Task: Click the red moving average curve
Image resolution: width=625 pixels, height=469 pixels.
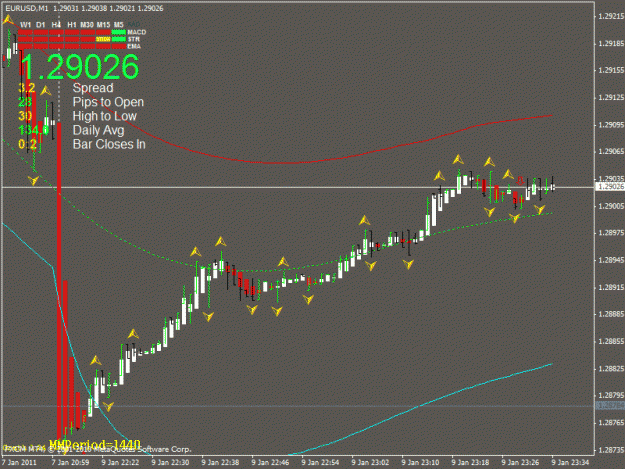Action: (x=279, y=163)
